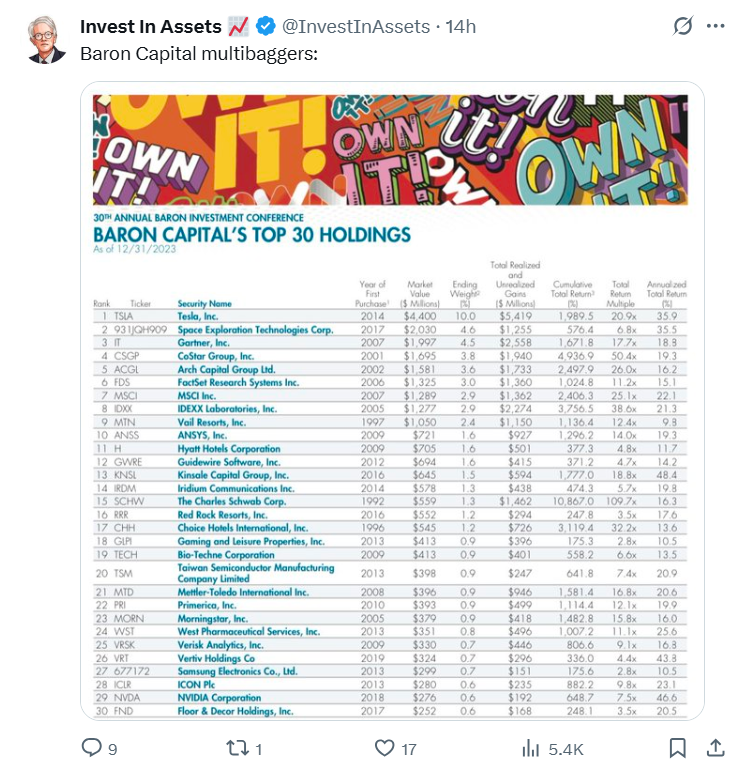
Task: Open view analytics bar chart icon
Action: (530, 748)
